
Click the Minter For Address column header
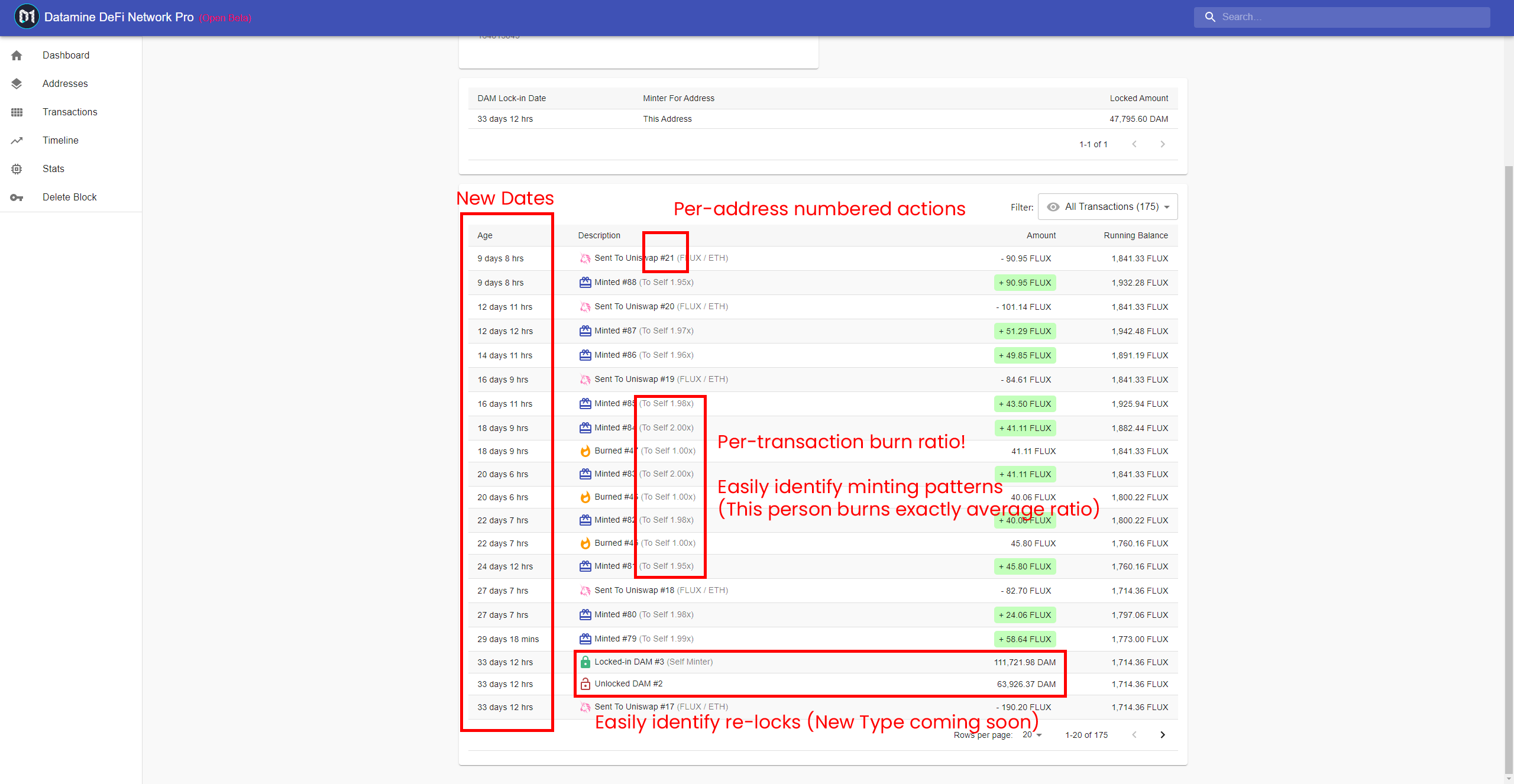pyautogui.click(x=678, y=98)
